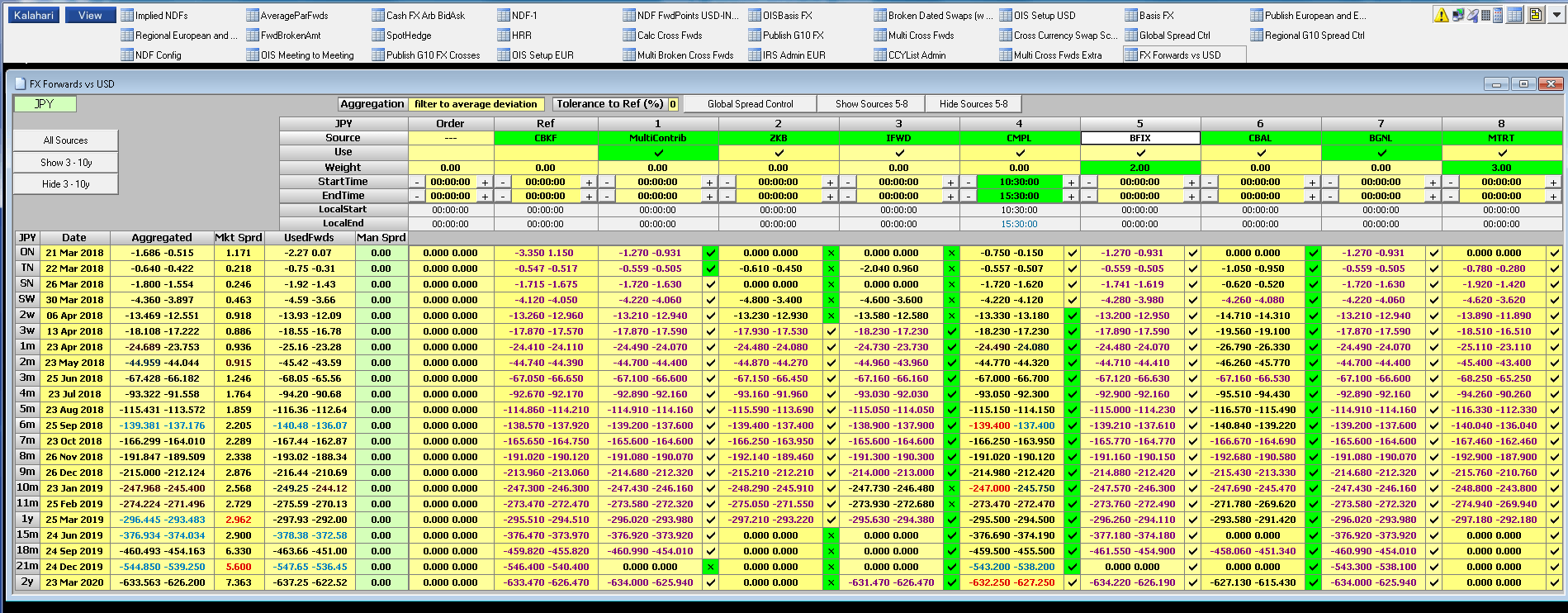Click the satellite dish icon
Screen dimensions: 1568x613
1471,15
